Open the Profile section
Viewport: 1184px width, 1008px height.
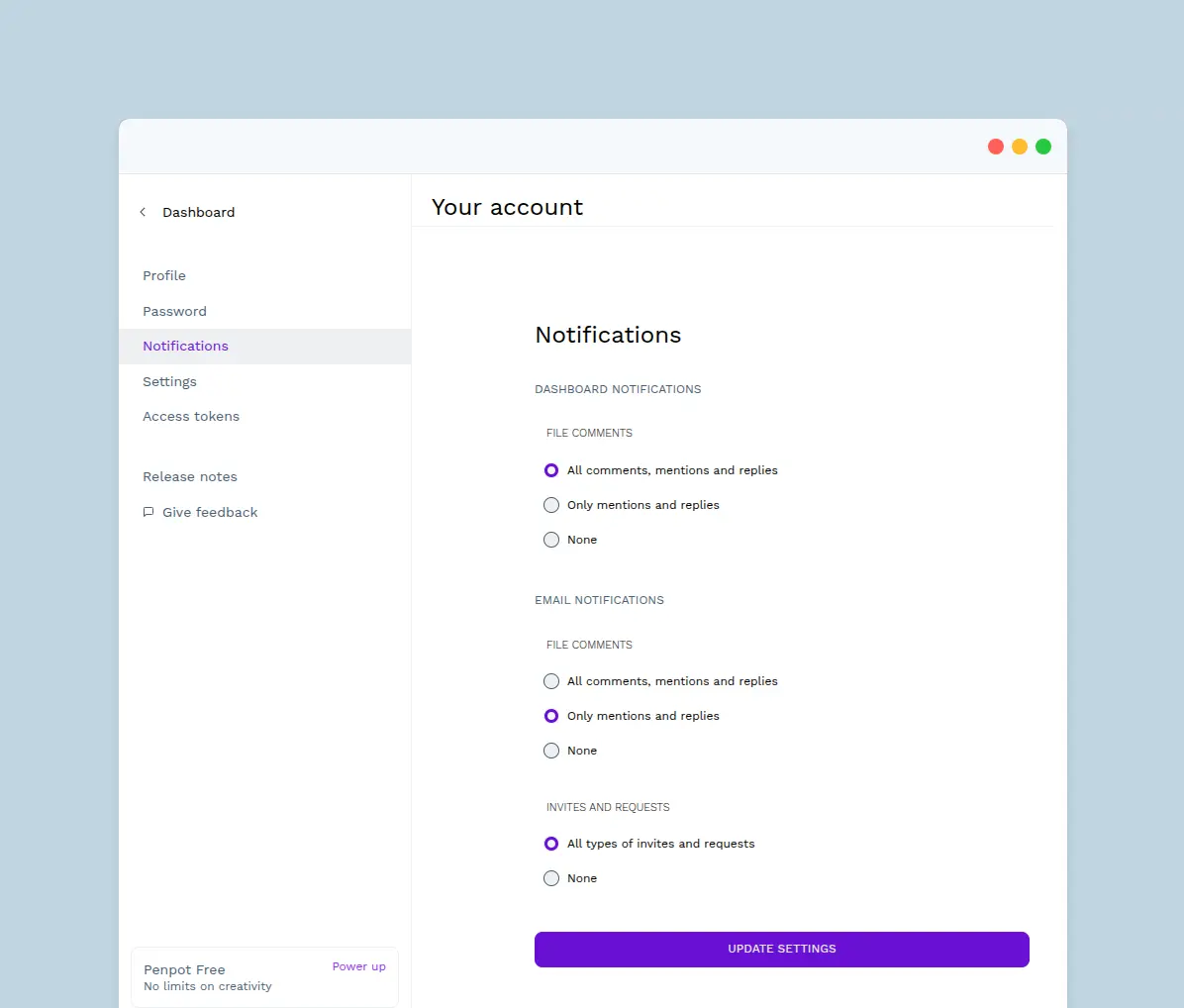click(x=164, y=276)
